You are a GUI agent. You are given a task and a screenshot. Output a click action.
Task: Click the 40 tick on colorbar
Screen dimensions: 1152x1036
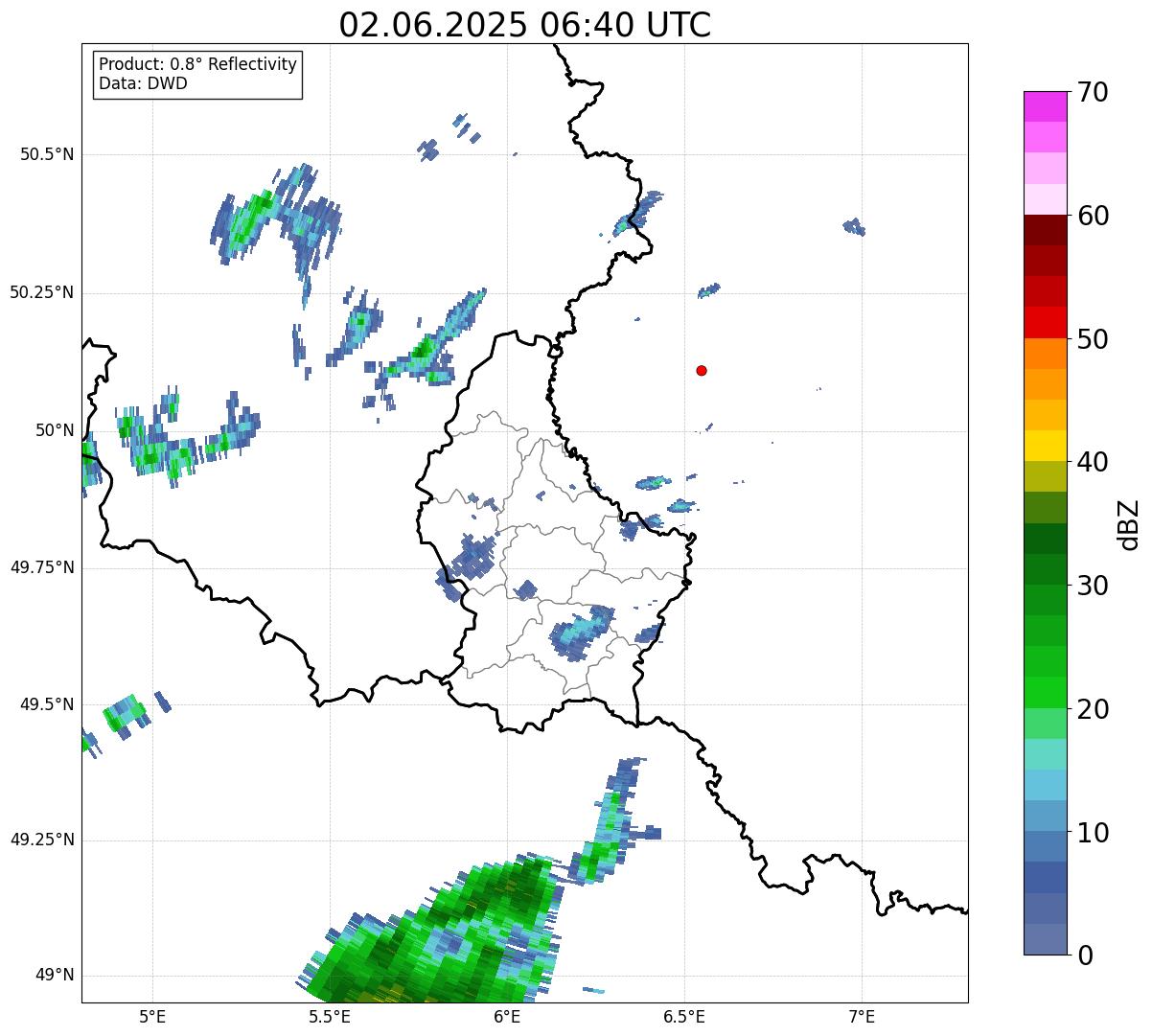[1094, 462]
